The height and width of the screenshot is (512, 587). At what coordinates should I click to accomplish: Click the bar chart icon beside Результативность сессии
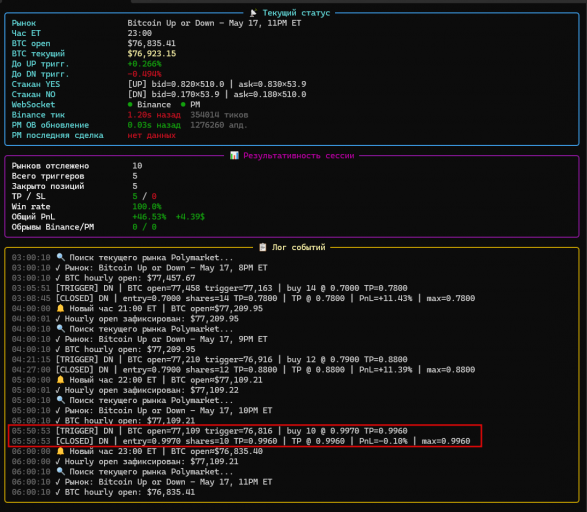click(234, 155)
